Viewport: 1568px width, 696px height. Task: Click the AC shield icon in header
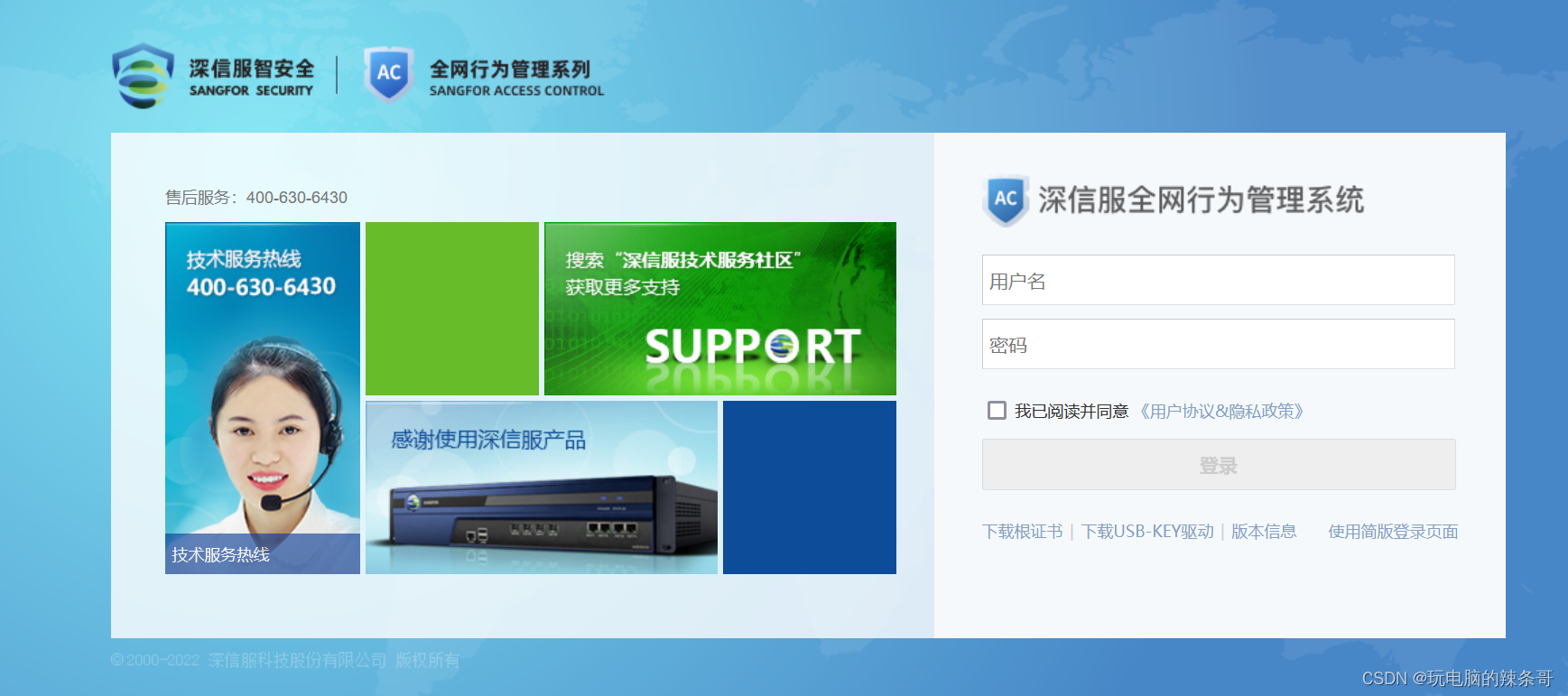coord(389,74)
